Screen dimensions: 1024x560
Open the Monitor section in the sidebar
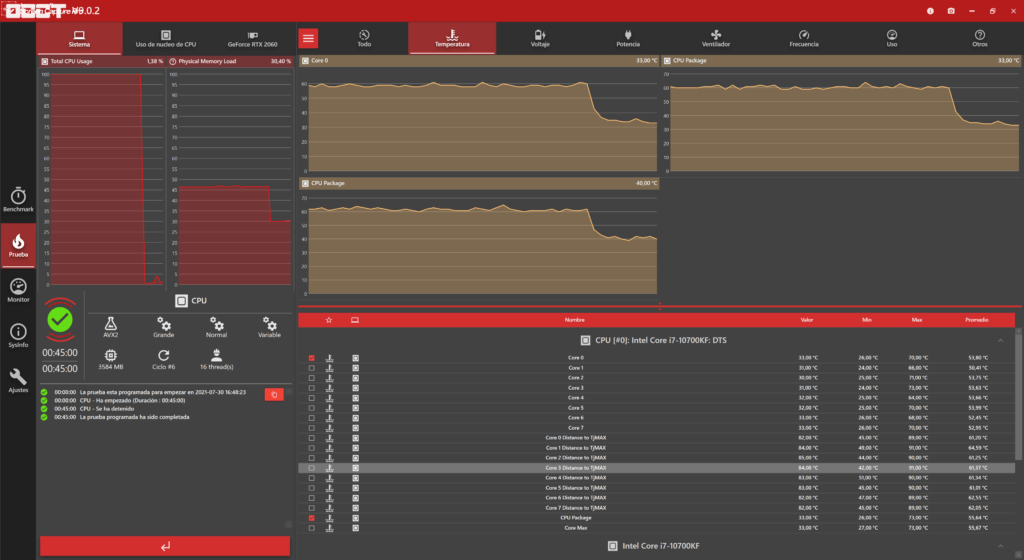[18, 290]
